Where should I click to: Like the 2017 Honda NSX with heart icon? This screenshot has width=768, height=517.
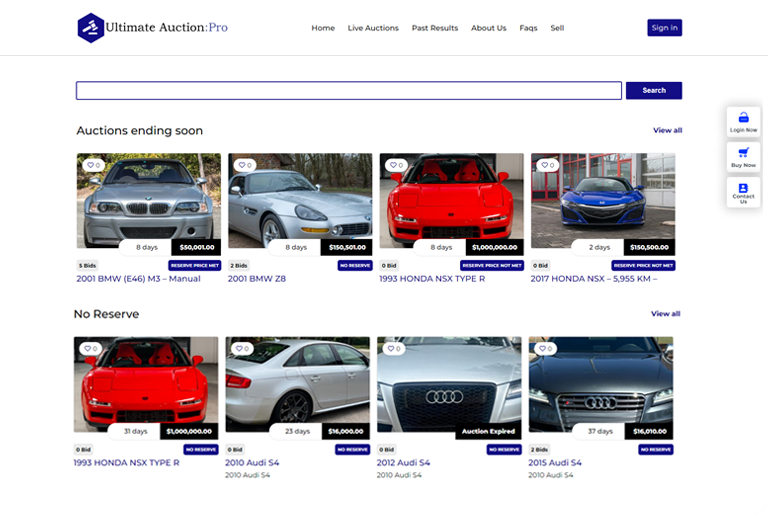pyautogui.click(x=544, y=165)
